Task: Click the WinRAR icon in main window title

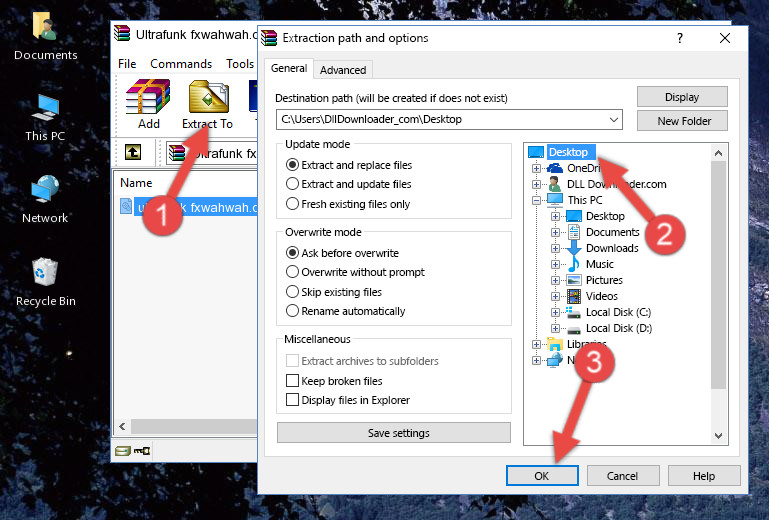Action: point(122,34)
